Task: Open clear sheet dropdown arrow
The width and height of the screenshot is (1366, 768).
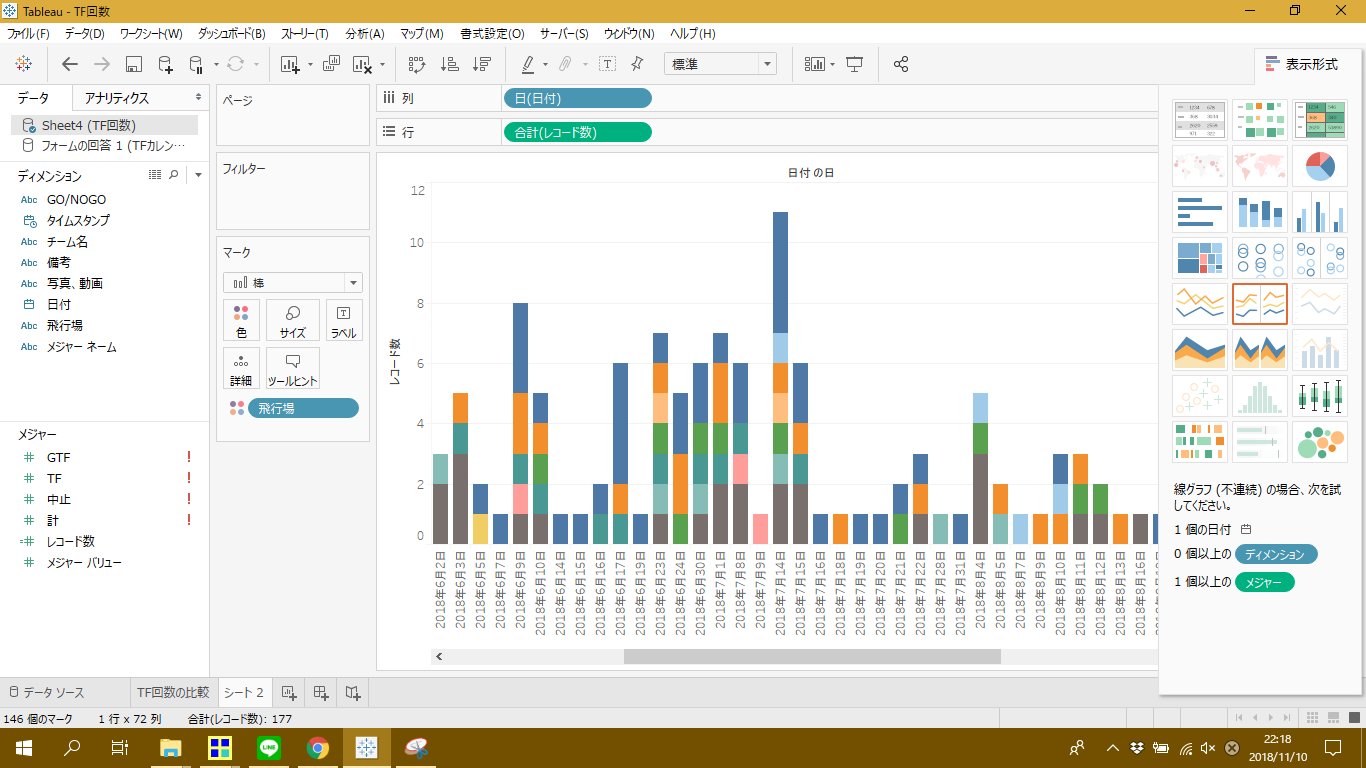Action: (382, 65)
